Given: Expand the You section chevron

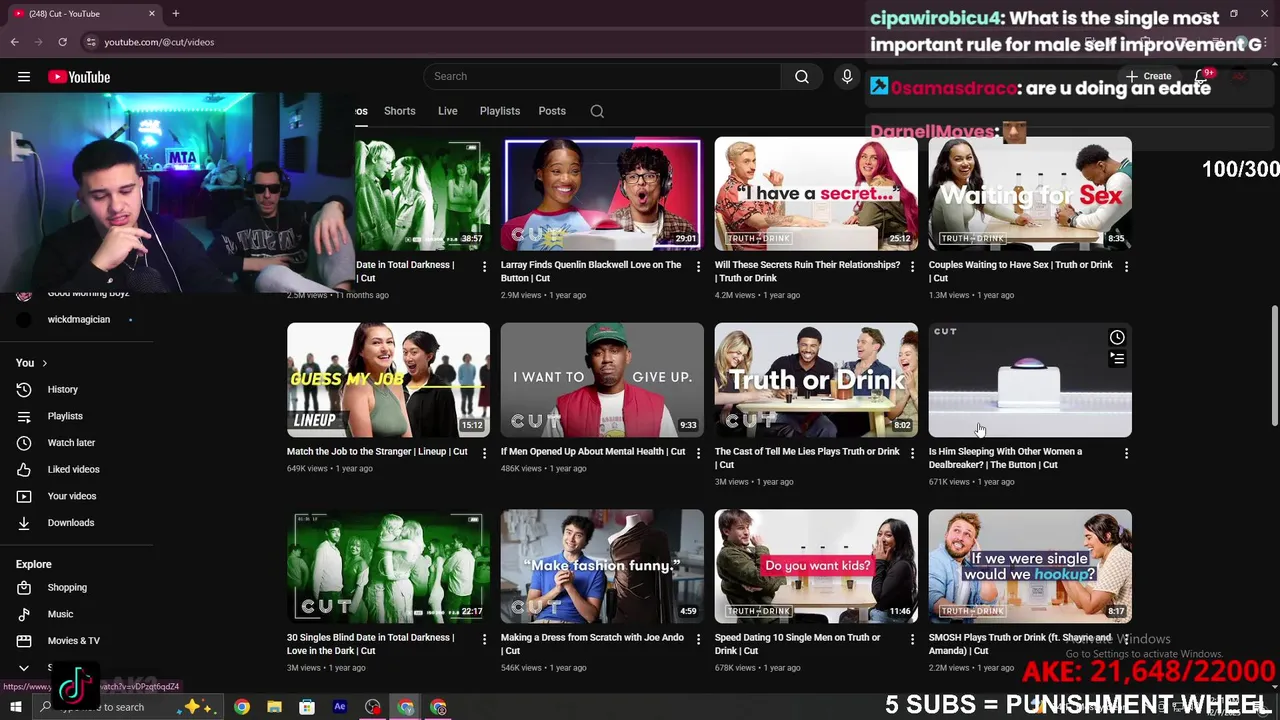Looking at the screenshot, I should tap(44, 363).
